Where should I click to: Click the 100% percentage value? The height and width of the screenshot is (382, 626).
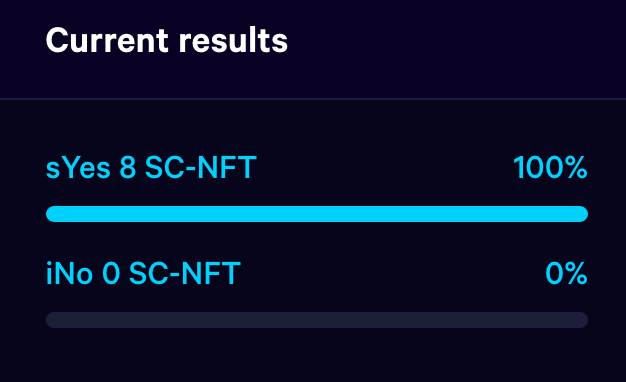tap(550, 168)
